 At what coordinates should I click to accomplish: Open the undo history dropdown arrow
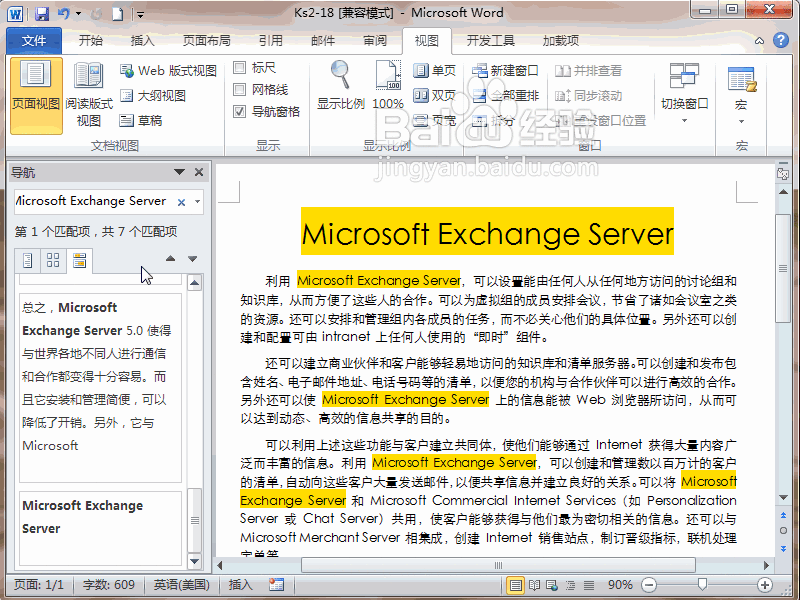point(78,14)
